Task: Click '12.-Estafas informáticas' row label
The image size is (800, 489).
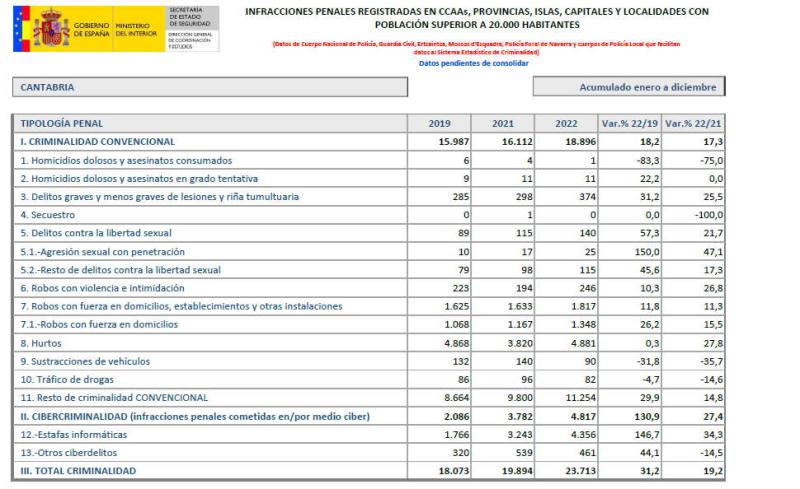Action: tap(73, 435)
